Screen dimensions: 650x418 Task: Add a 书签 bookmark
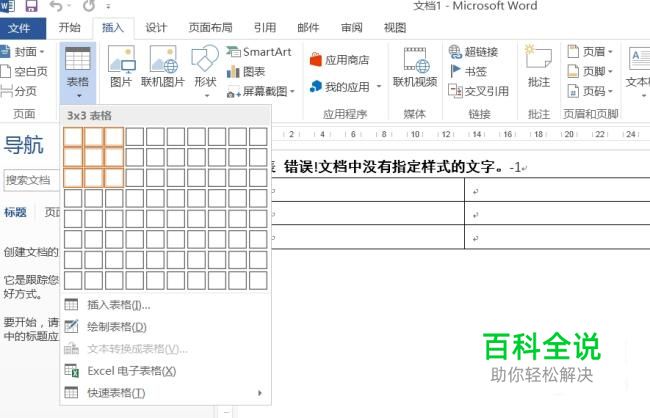pos(468,71)
